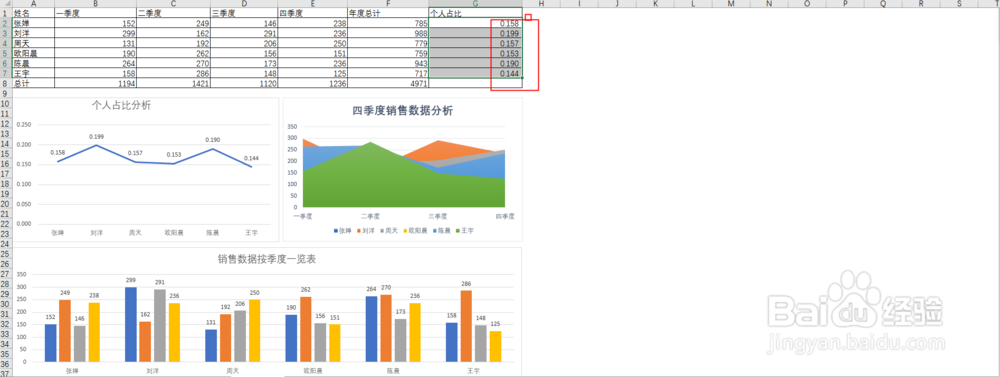Click the 个人占比分析 chart title
1000x377 pixels.
tap(122, 106)
